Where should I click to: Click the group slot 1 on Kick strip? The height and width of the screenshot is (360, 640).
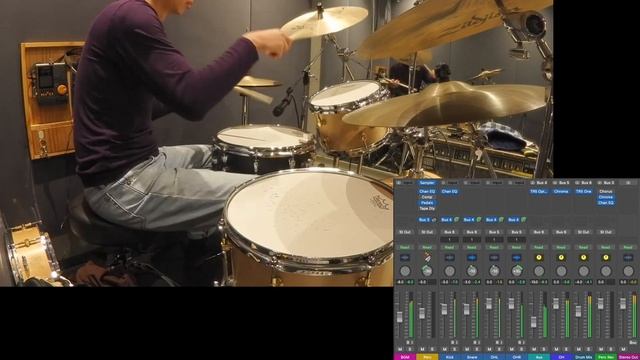point(450,240)
